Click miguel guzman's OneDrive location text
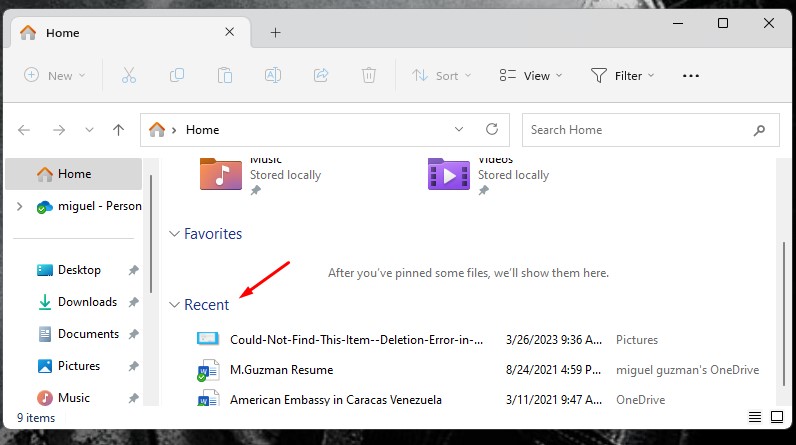The width and height of the screenshot is (796, 445). click(687, 370)
